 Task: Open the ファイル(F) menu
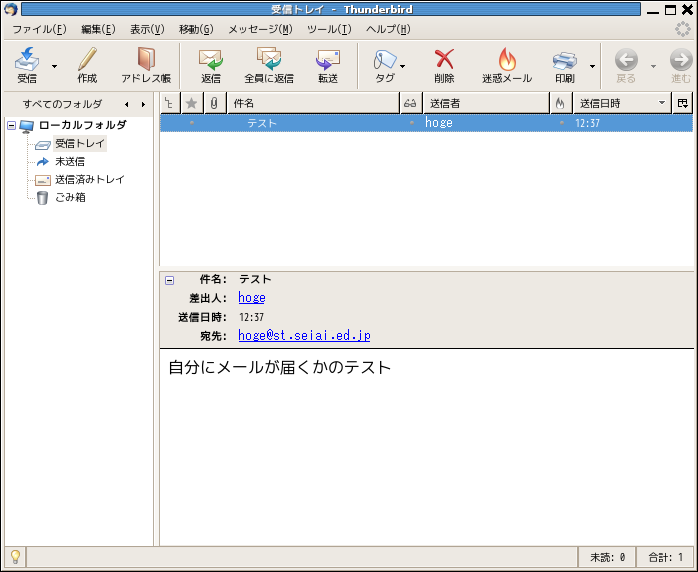click(x=40, y=29)
